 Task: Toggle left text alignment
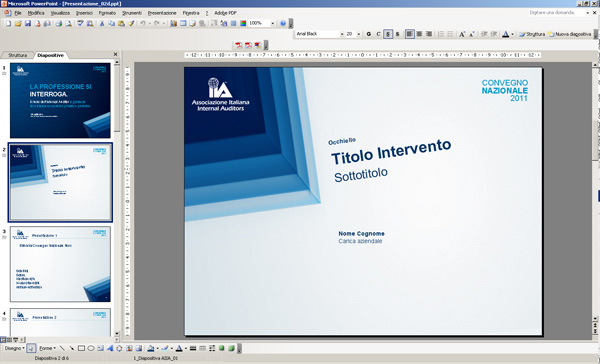[409, 34]
